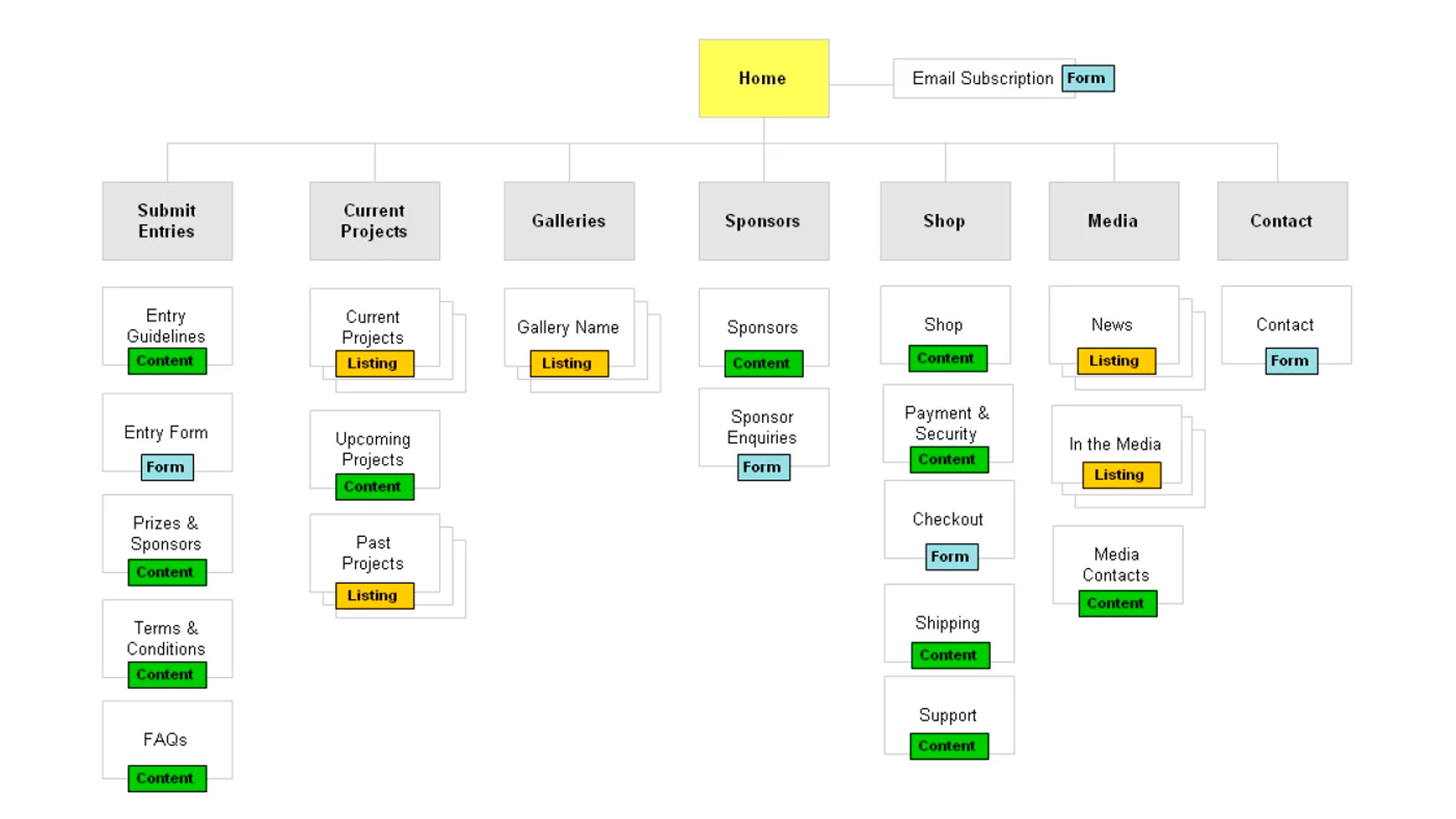Click the Form tag beside Email Subscription
This screenshot has height=819, width=1456.
[1087, 78]
